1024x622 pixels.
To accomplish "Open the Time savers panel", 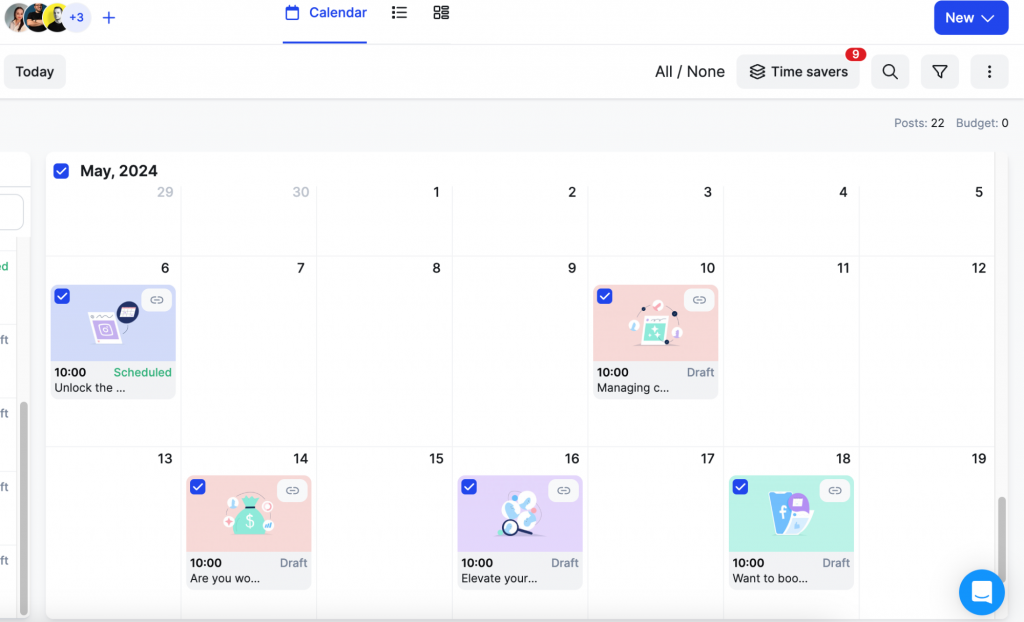I will 798,71.
